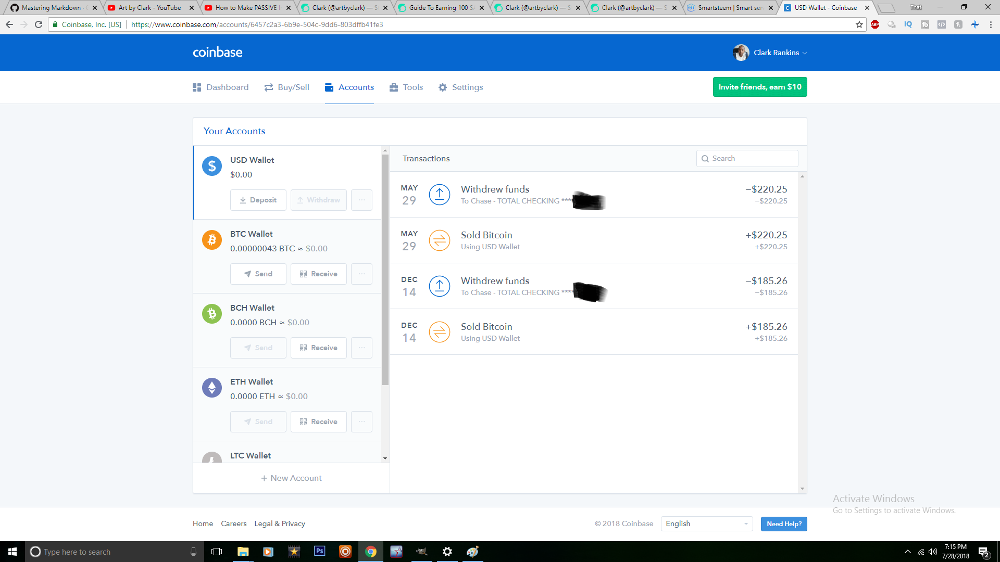Viewport: 1000px width, 562px height.
Task: Click the transactions Search field
Action: (x=747, y=158)
